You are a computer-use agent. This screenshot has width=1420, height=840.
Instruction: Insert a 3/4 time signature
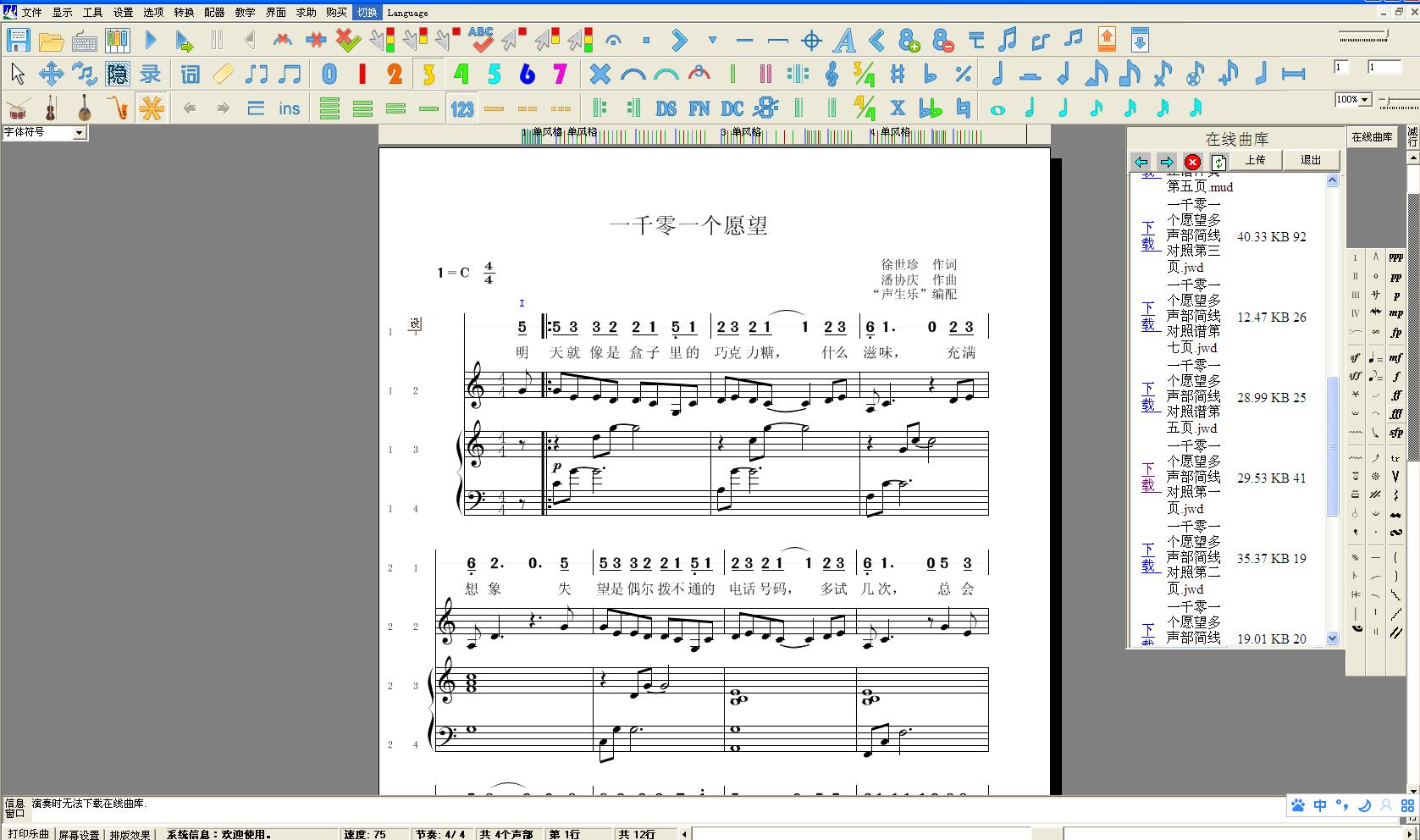[x=865, y=74]
